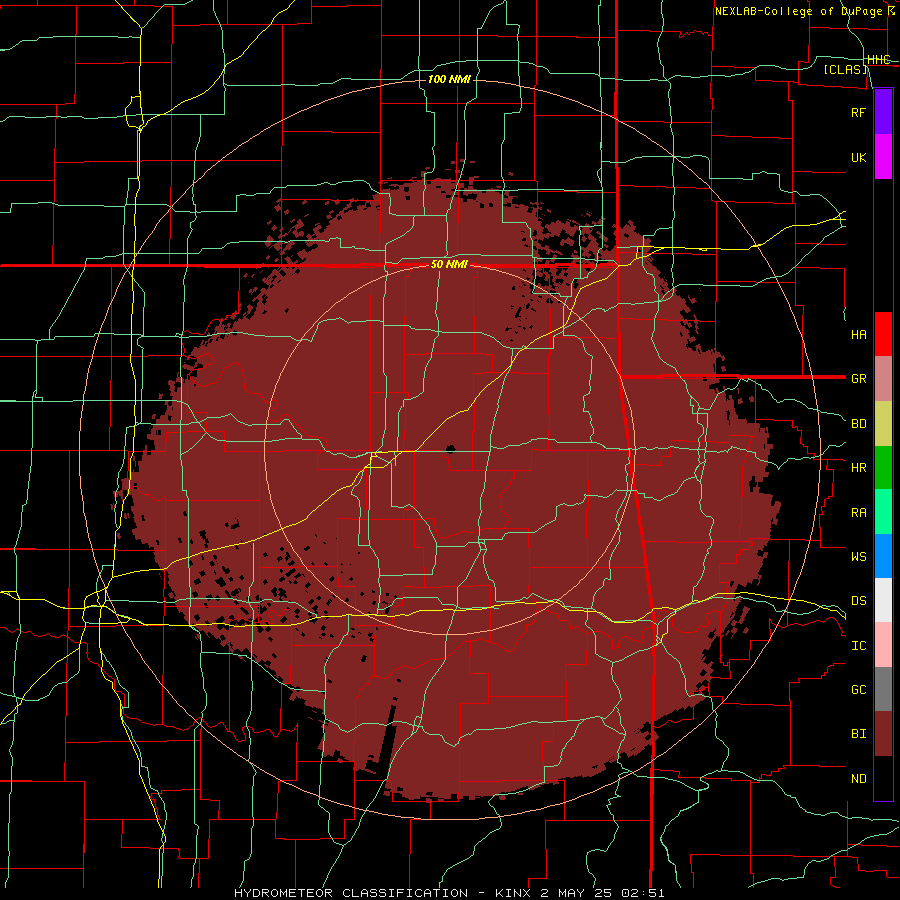
Task: Click the RA light green swatch
Action: pos(883,512)
